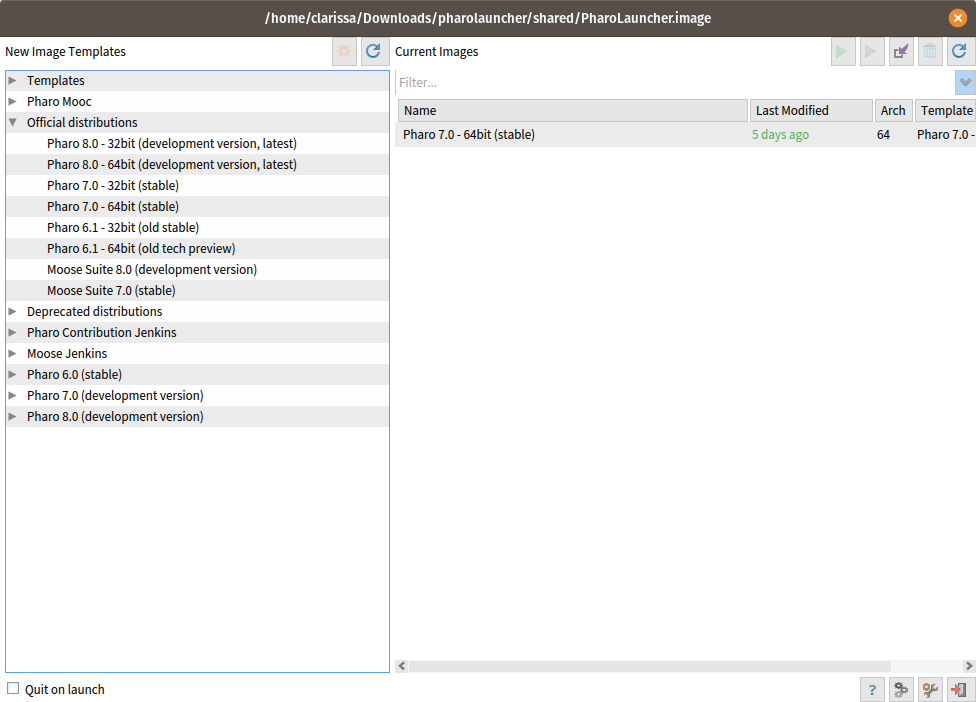
Task: Expand the Deprecated distributions node
Action: pyautogui.click(x=12, y=311)
